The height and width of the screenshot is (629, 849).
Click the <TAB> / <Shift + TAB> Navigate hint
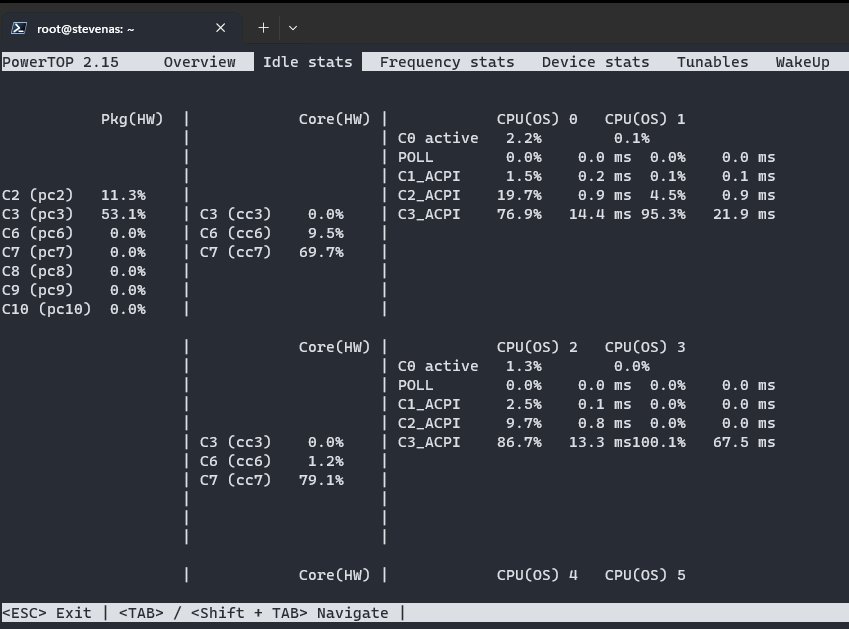click(x=253, y=613)
